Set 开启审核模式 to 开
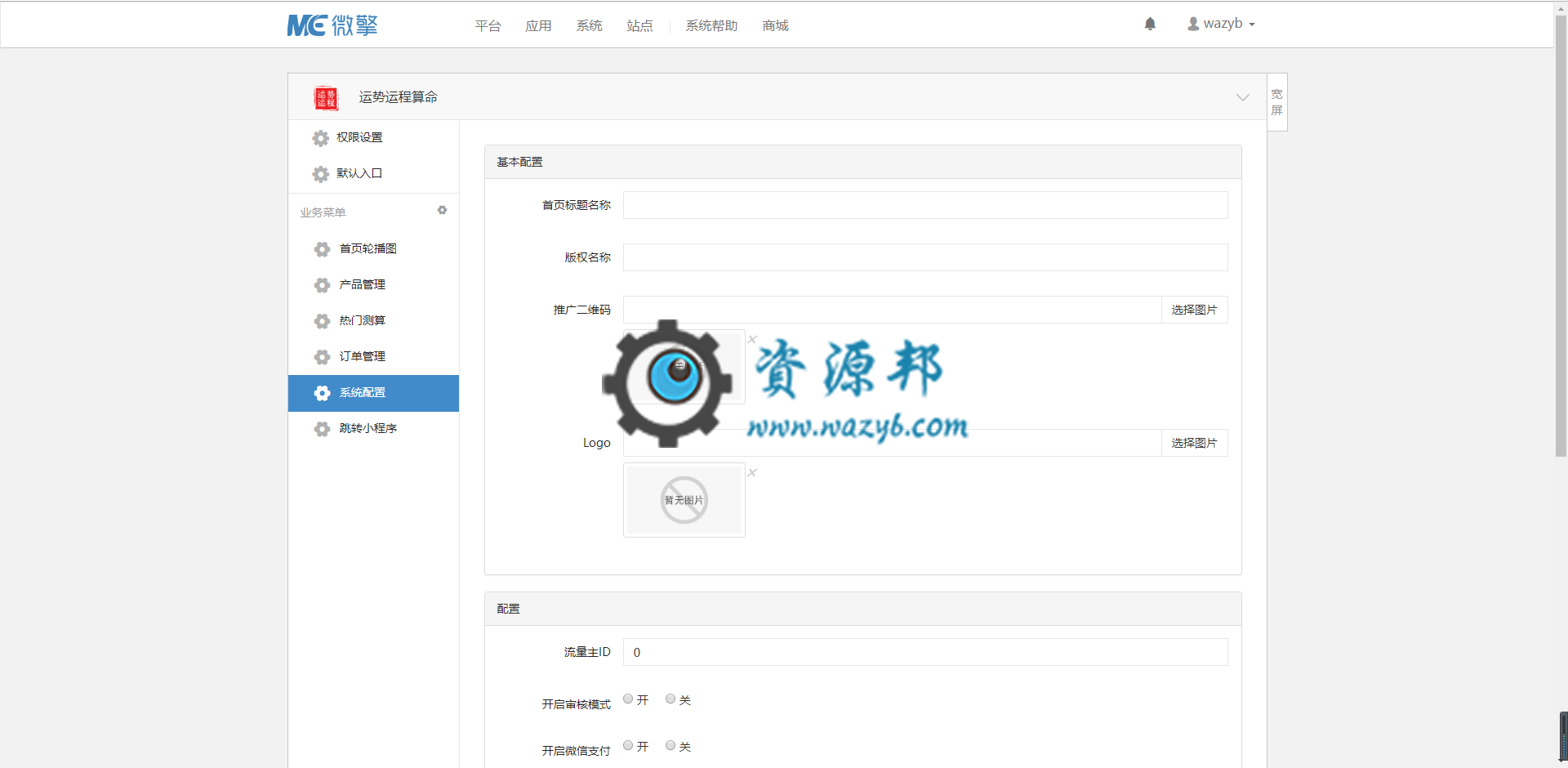 pos(628,699)
